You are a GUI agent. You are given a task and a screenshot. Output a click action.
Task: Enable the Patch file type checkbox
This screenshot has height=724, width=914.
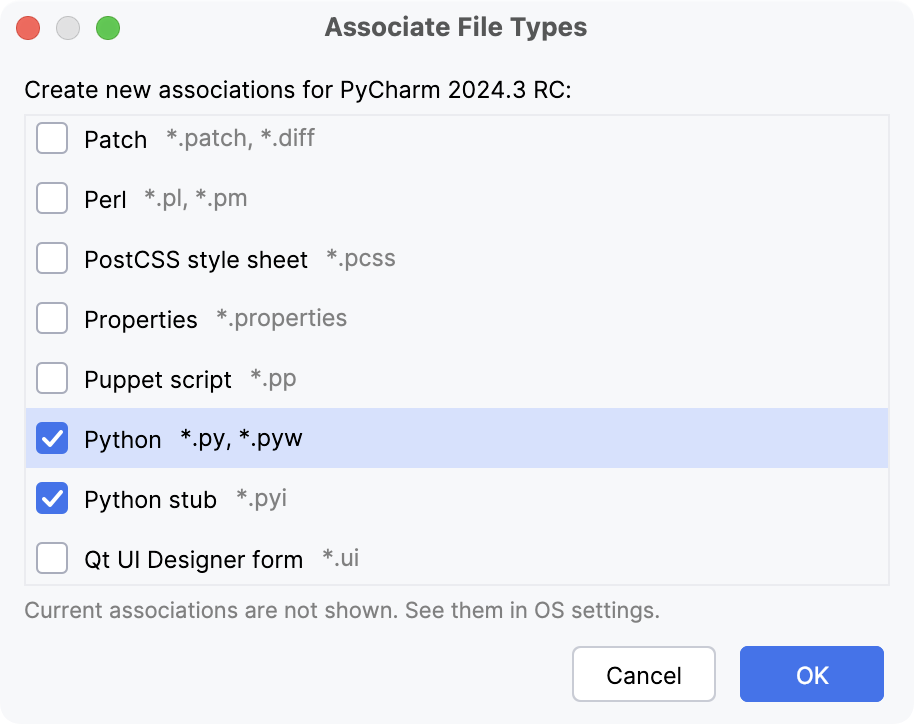52,138
